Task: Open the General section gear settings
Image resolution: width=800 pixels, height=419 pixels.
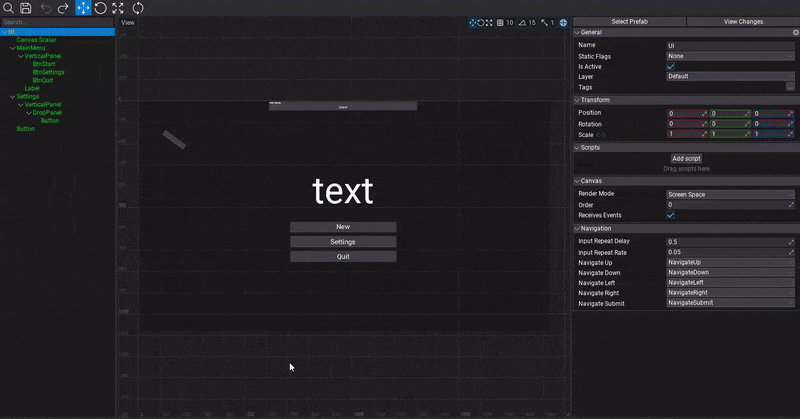Action: (x=794, y=33)
